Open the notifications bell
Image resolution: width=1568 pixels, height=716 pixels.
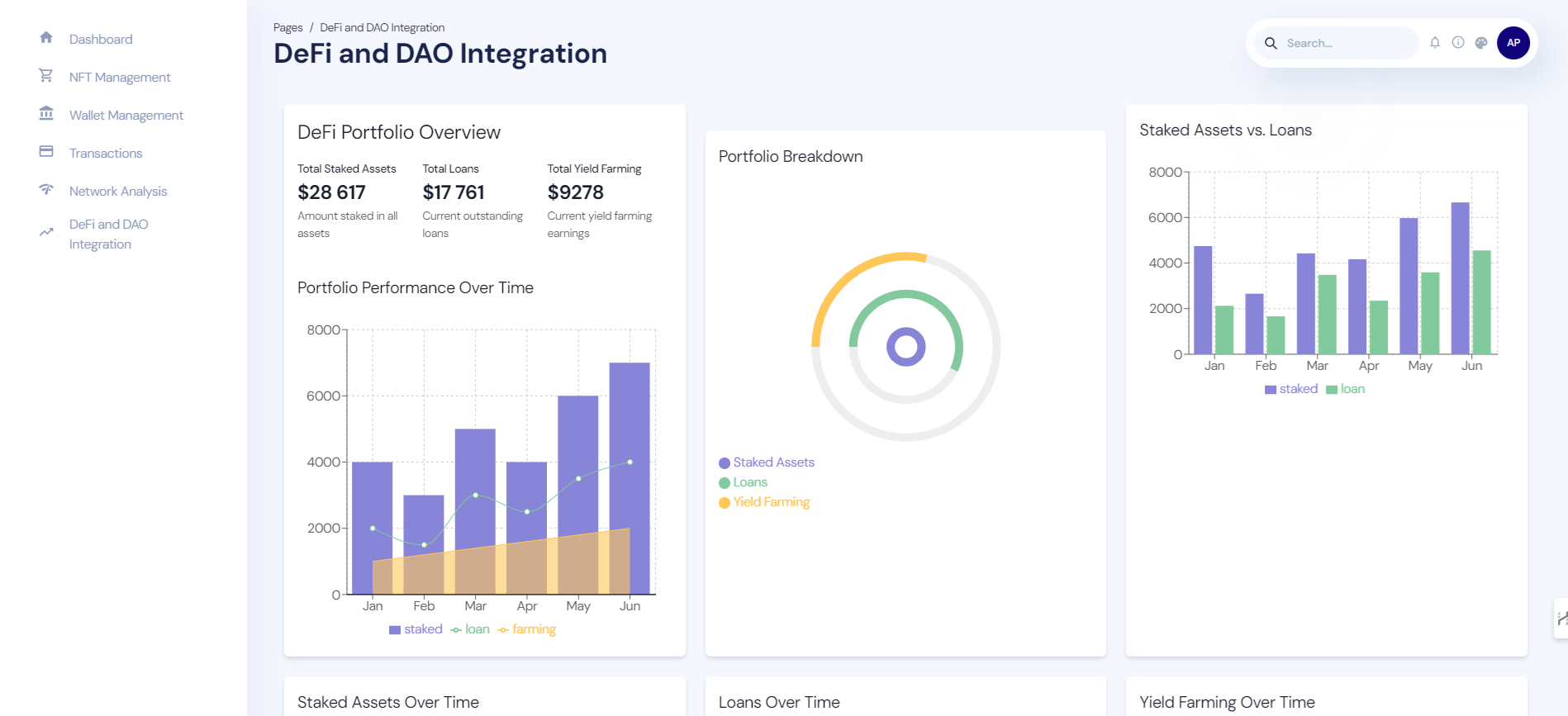click(x=1435, y=43)
